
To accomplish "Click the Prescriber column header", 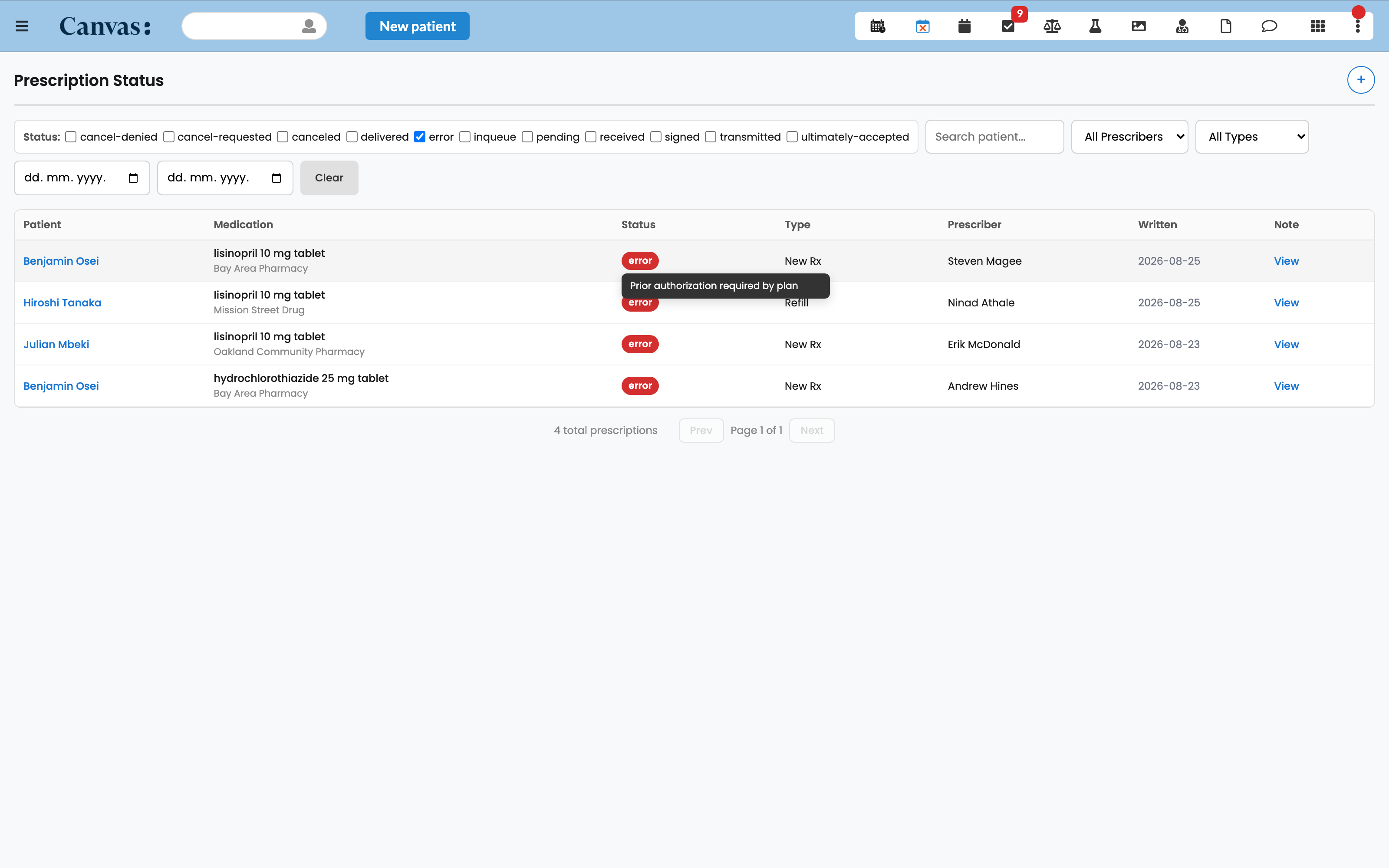I will coord(974,225).
